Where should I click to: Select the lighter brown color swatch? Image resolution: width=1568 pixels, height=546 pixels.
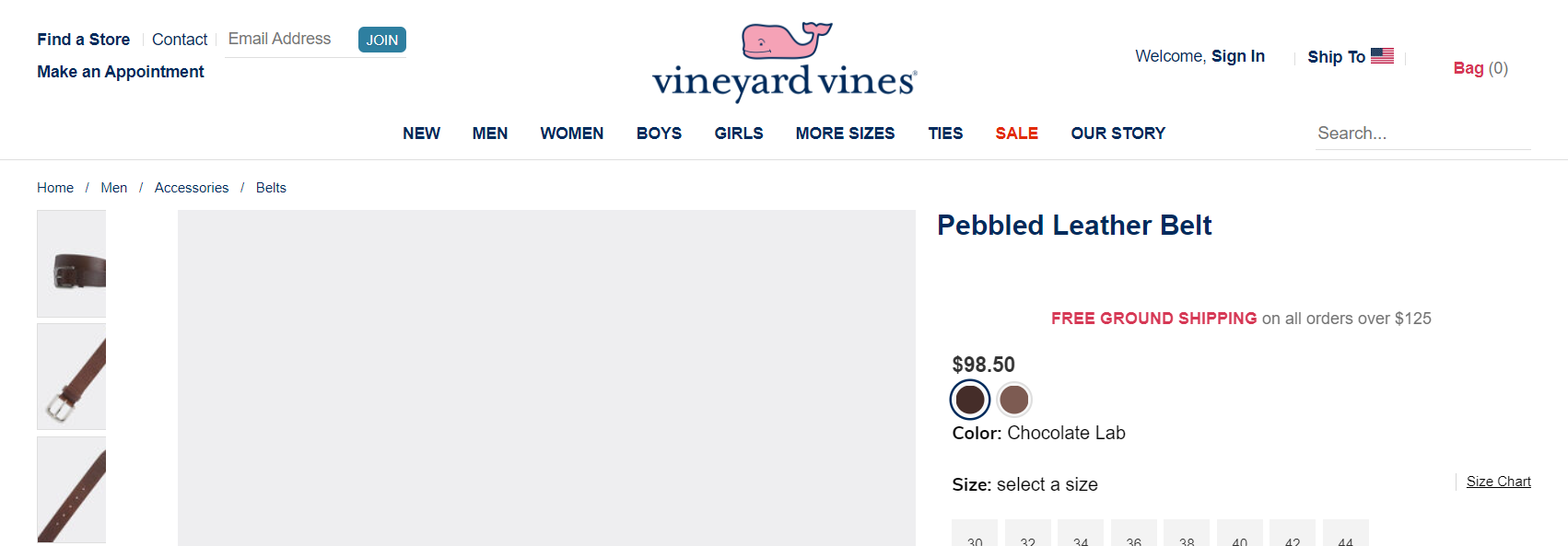pyautogui.click(x=1014, y=400)
